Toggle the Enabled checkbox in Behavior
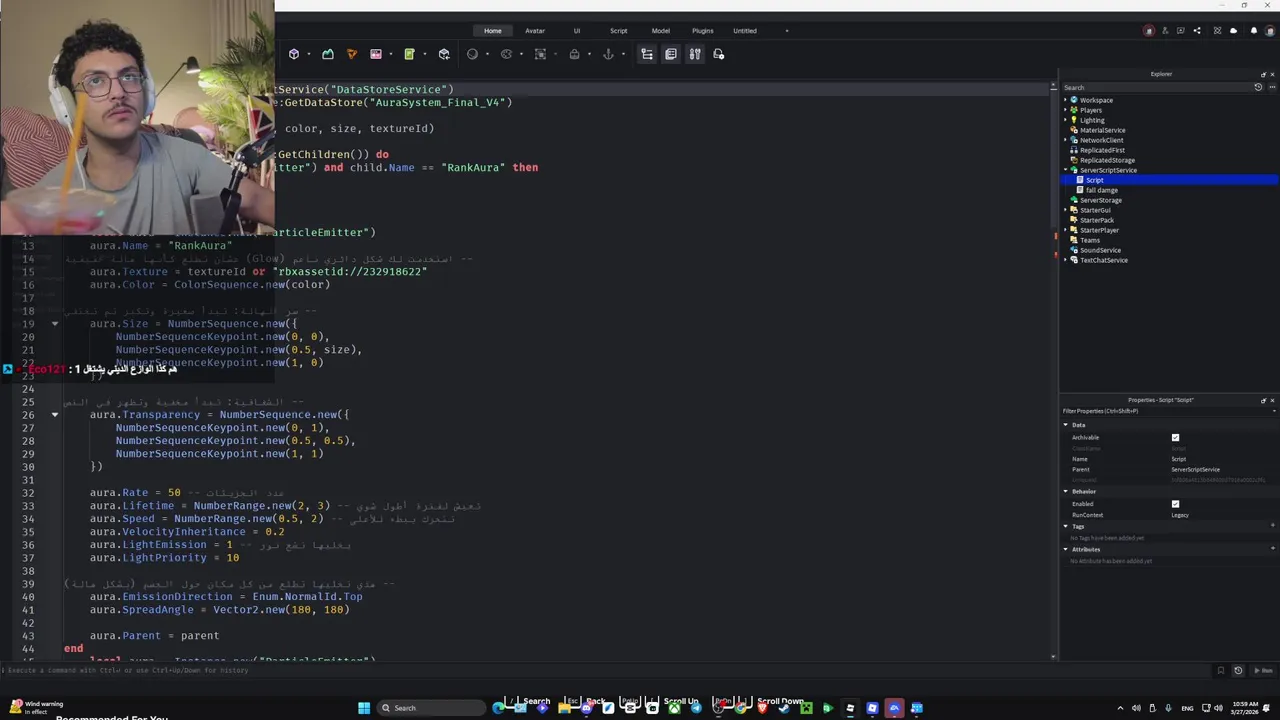Image resolution: width=1280 pixels, height=720 pixels. [1175, 504]
